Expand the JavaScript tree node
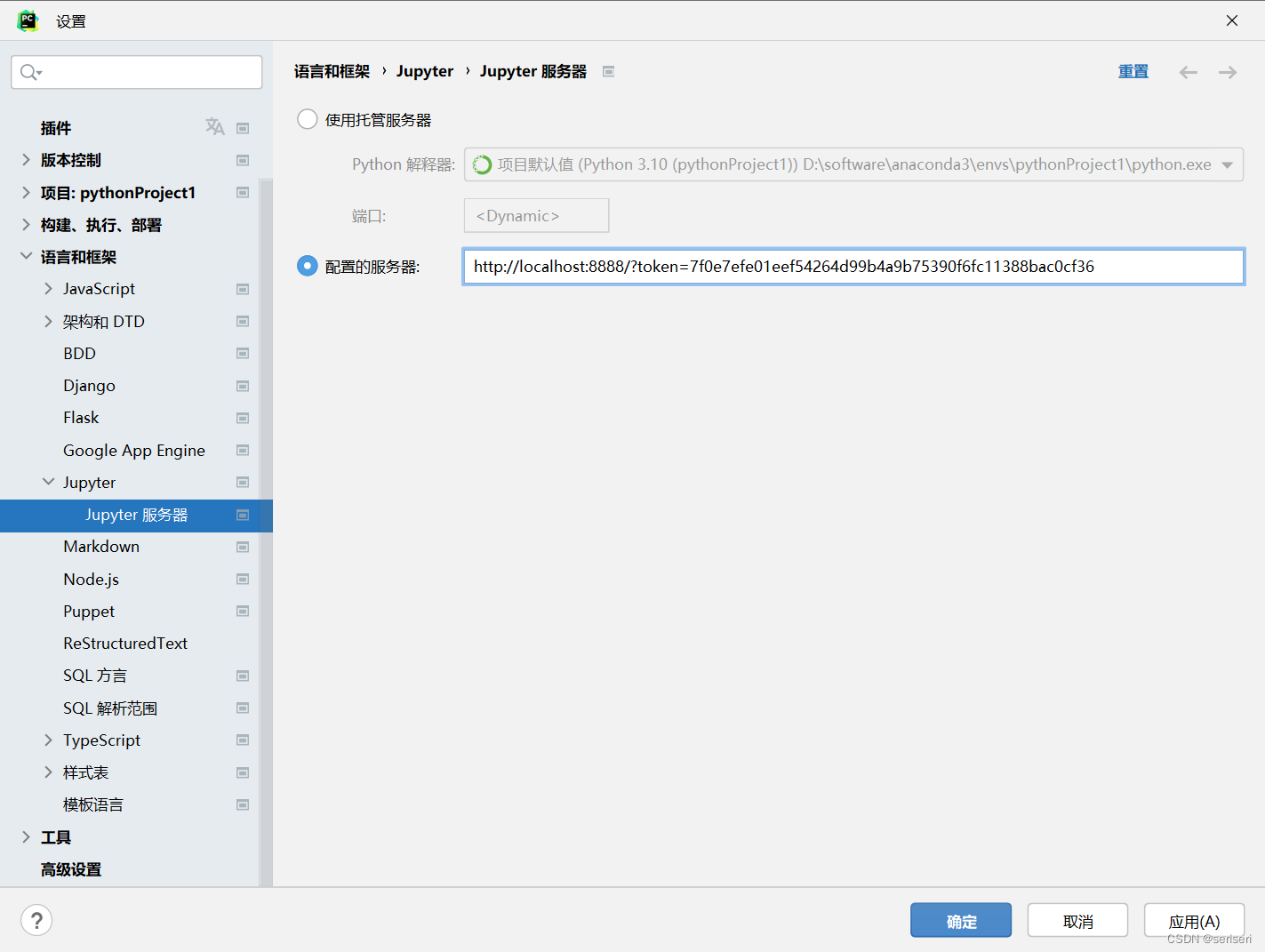 tap(48, 289)
